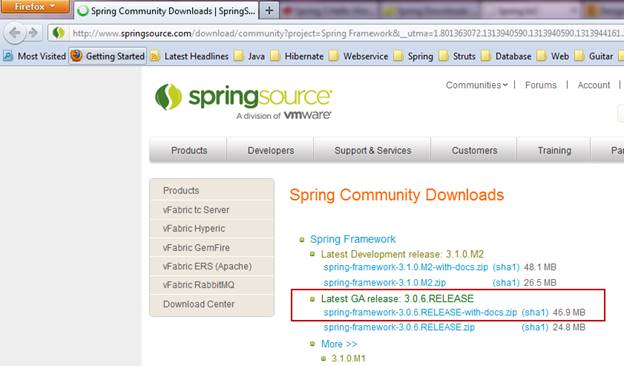This screenshot has height=366, width=624.
Task: Open the Forums link
Action: coord(540,85)
